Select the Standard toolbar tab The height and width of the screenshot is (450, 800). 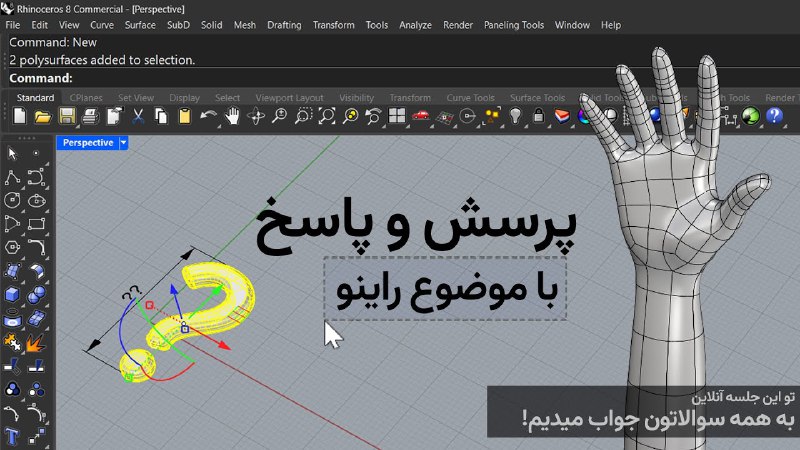pyautogui.click(x=35, y=97)
